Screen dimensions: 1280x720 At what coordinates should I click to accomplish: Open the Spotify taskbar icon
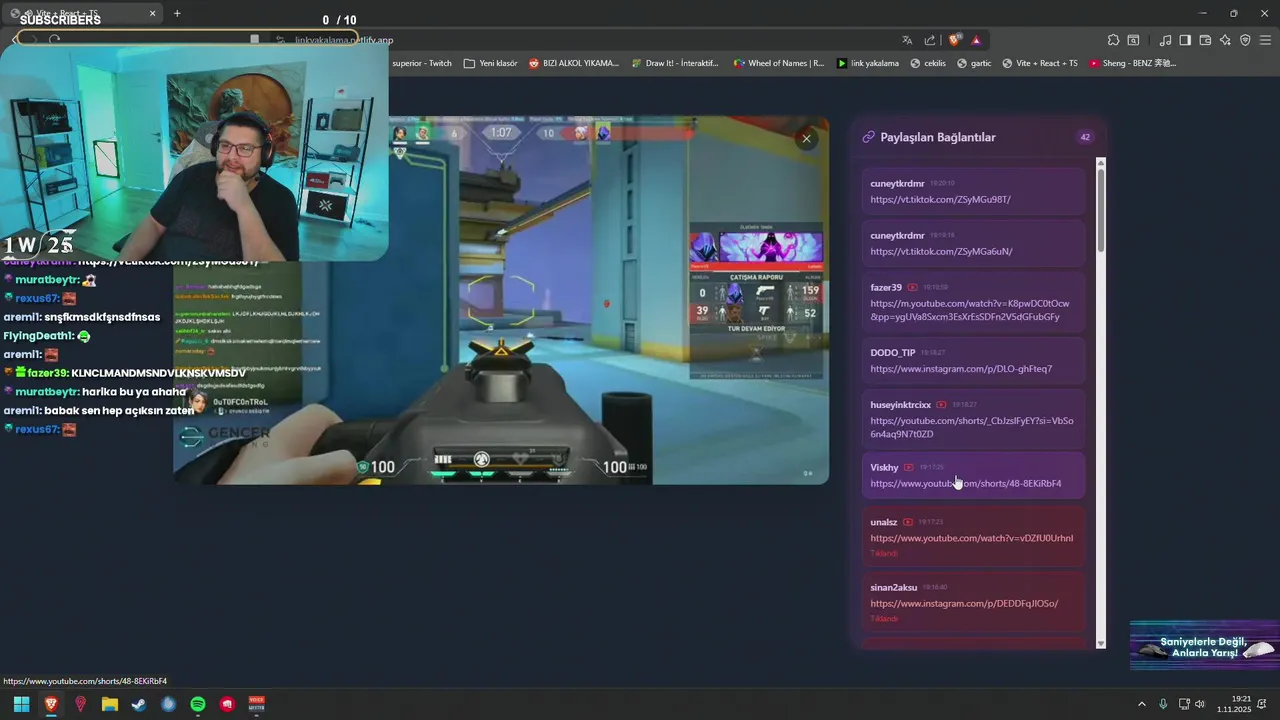click(198, 704)
